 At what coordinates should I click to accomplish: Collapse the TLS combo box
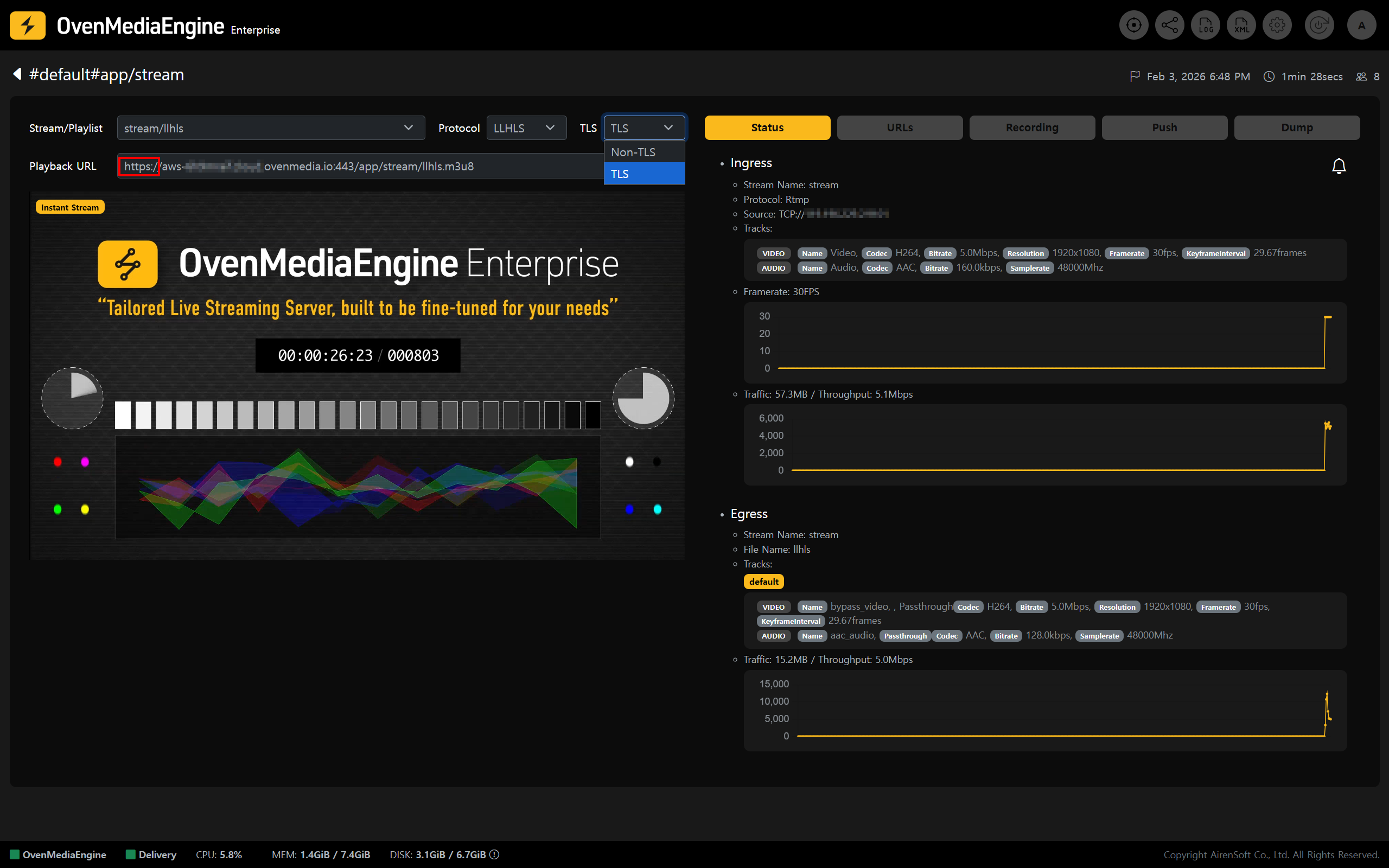(643, 128)
